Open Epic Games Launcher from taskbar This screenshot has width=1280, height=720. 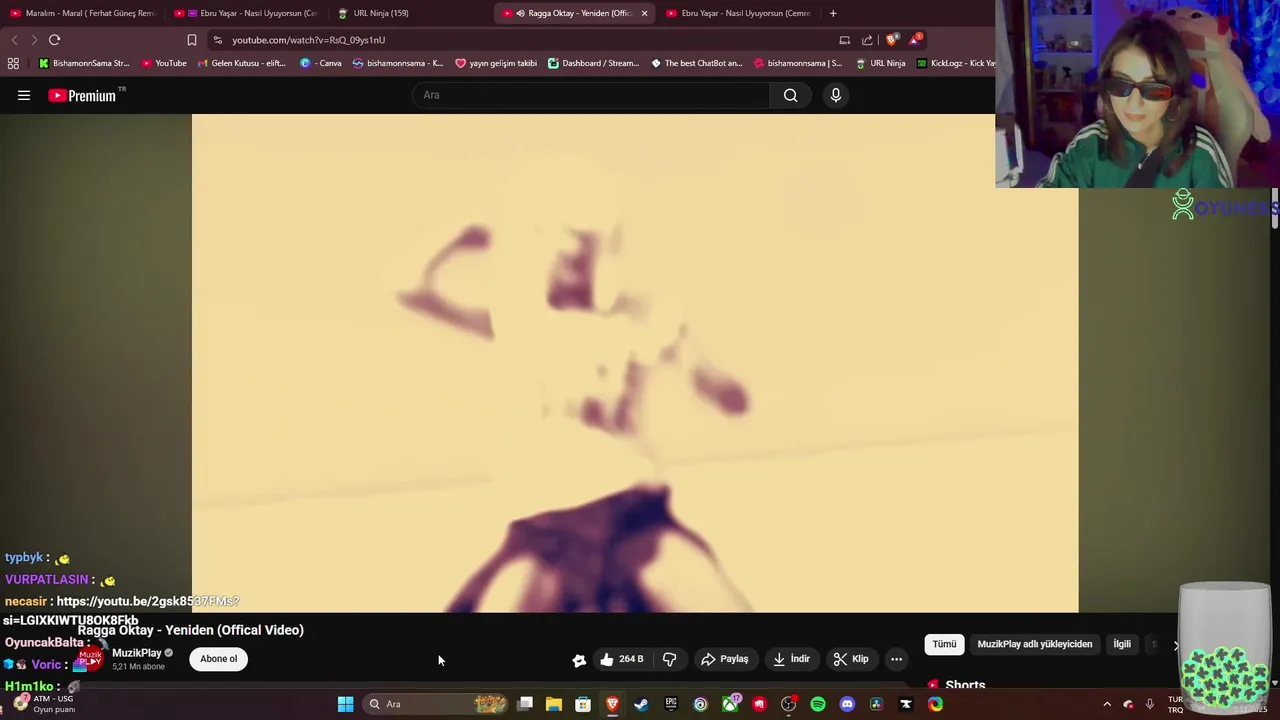pyautogui.click(x=671, y=704)
